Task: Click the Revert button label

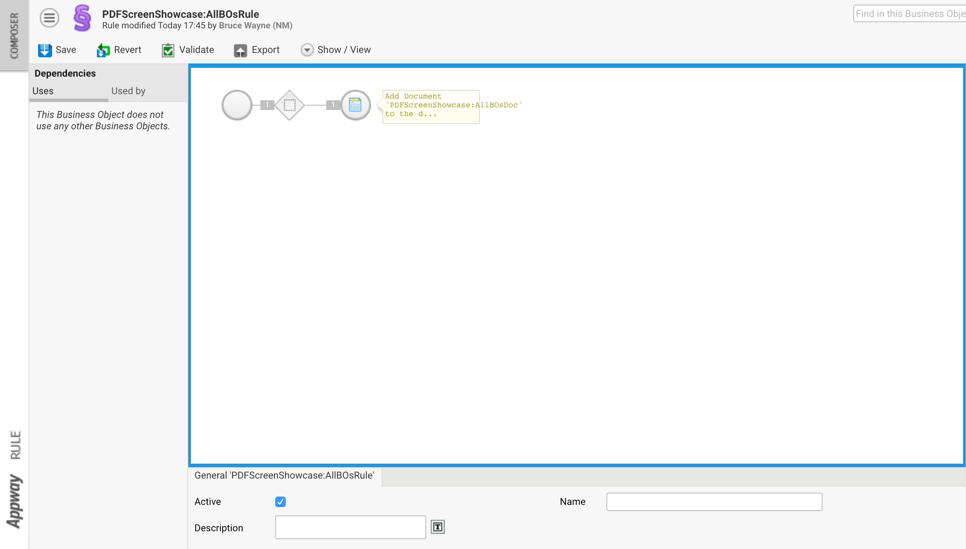Action: 128,50
